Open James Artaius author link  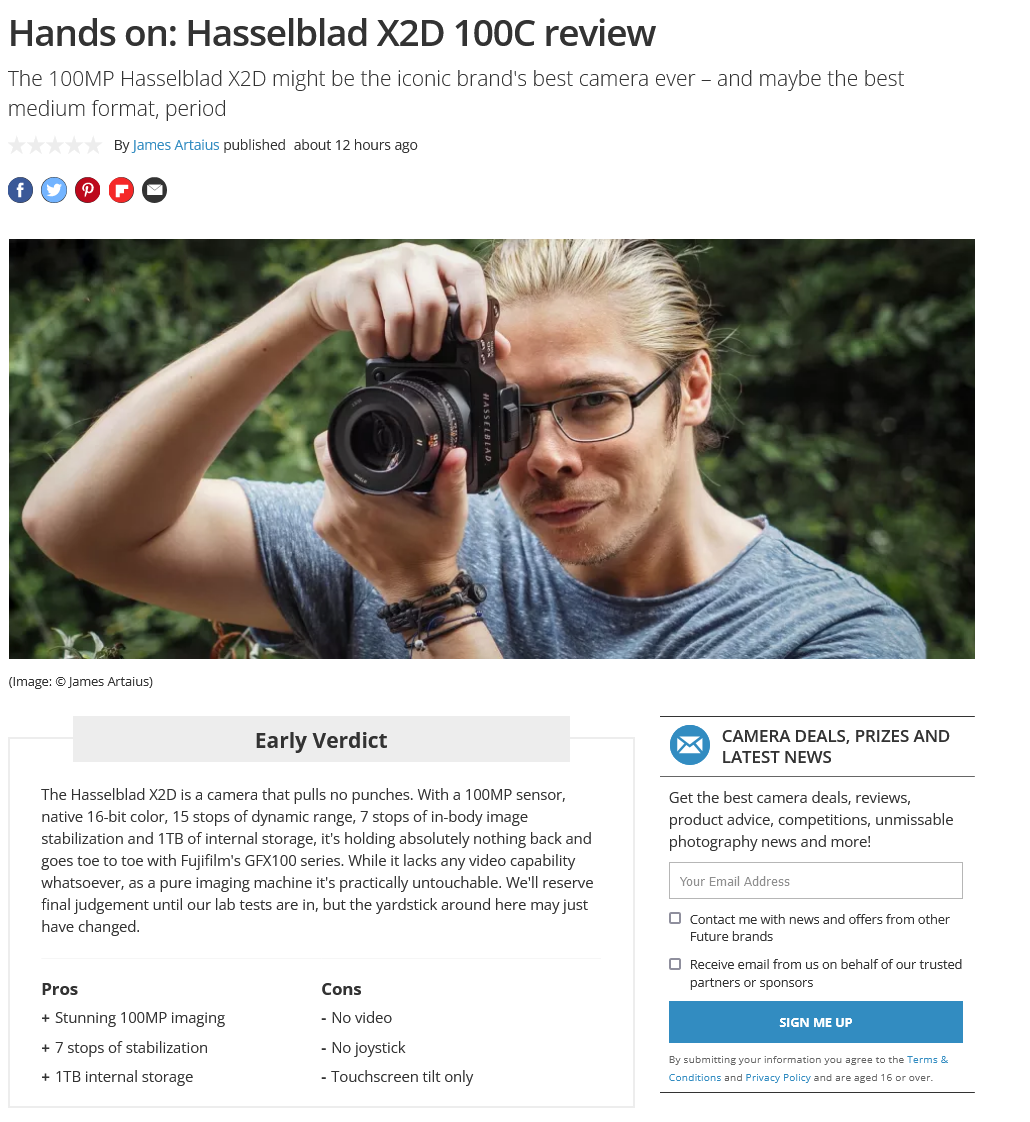tap(176, 145)
